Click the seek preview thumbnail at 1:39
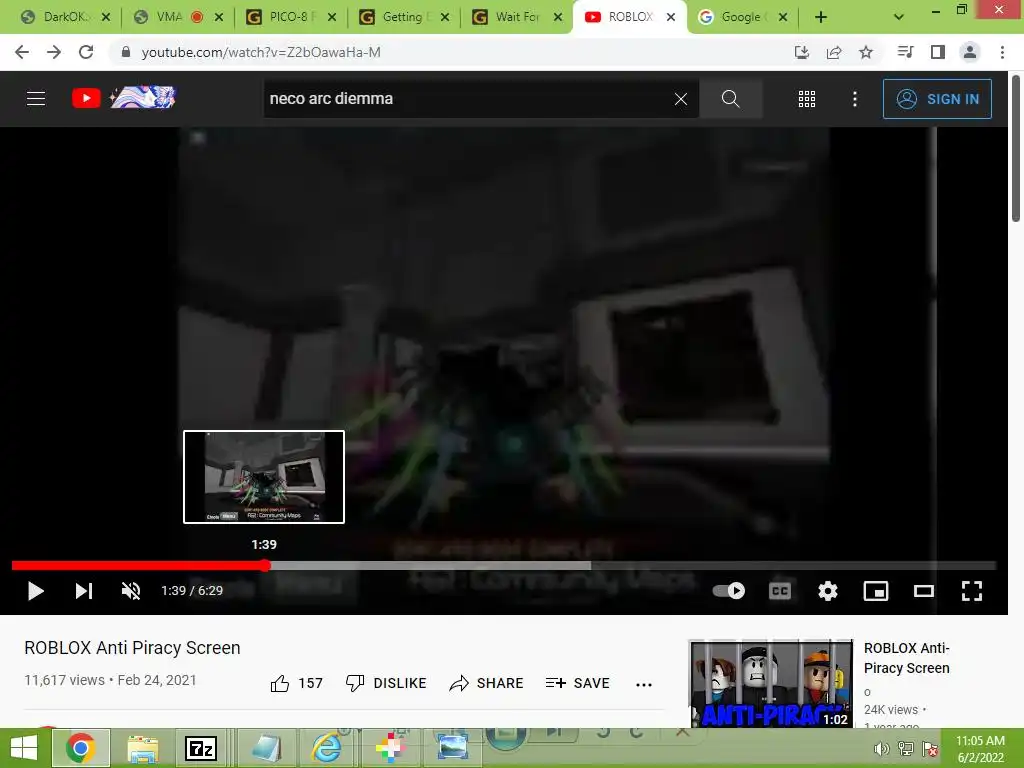Image resolution: width=1024 pixels, height=768 pixels. tap(264, 477)
